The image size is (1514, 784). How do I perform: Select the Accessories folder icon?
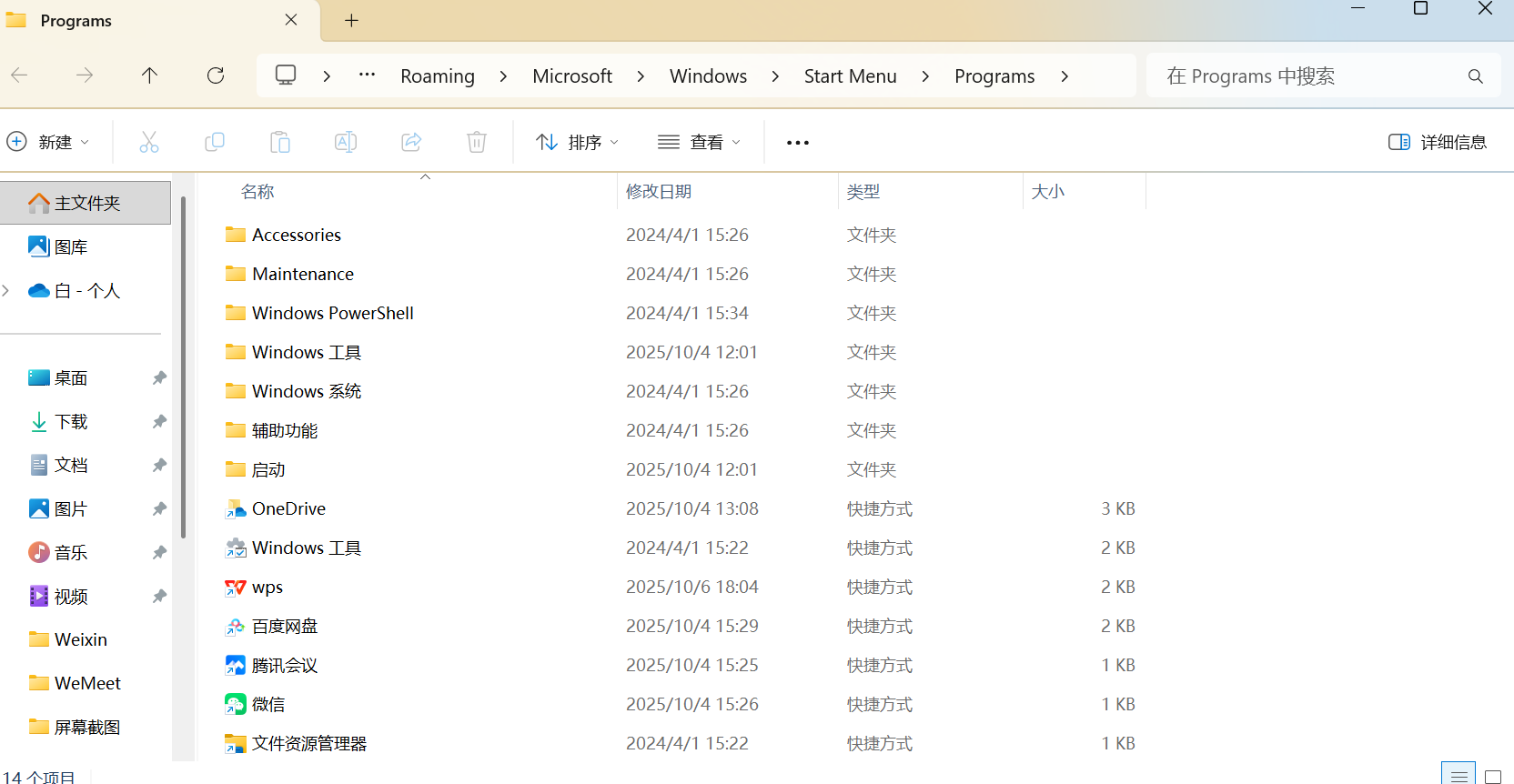click(236, 235)
